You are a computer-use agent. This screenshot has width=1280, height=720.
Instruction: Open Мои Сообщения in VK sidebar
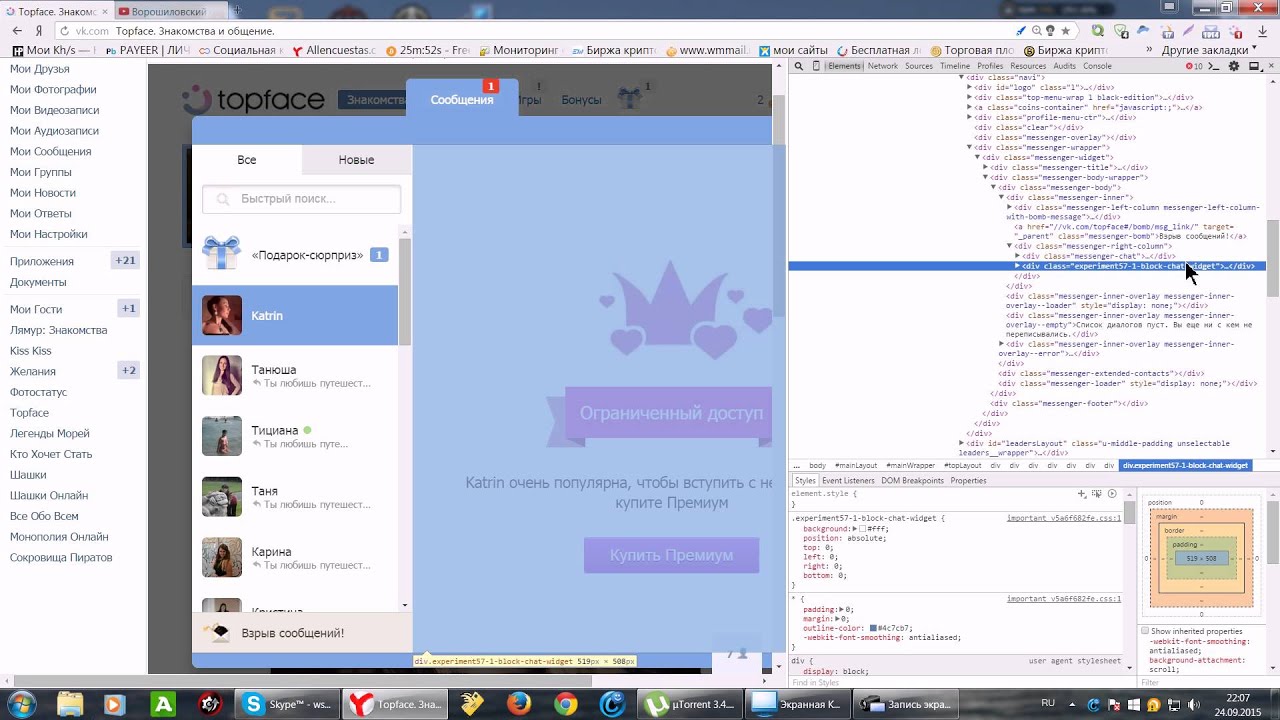pyautogui.click(x=50, y=151)
